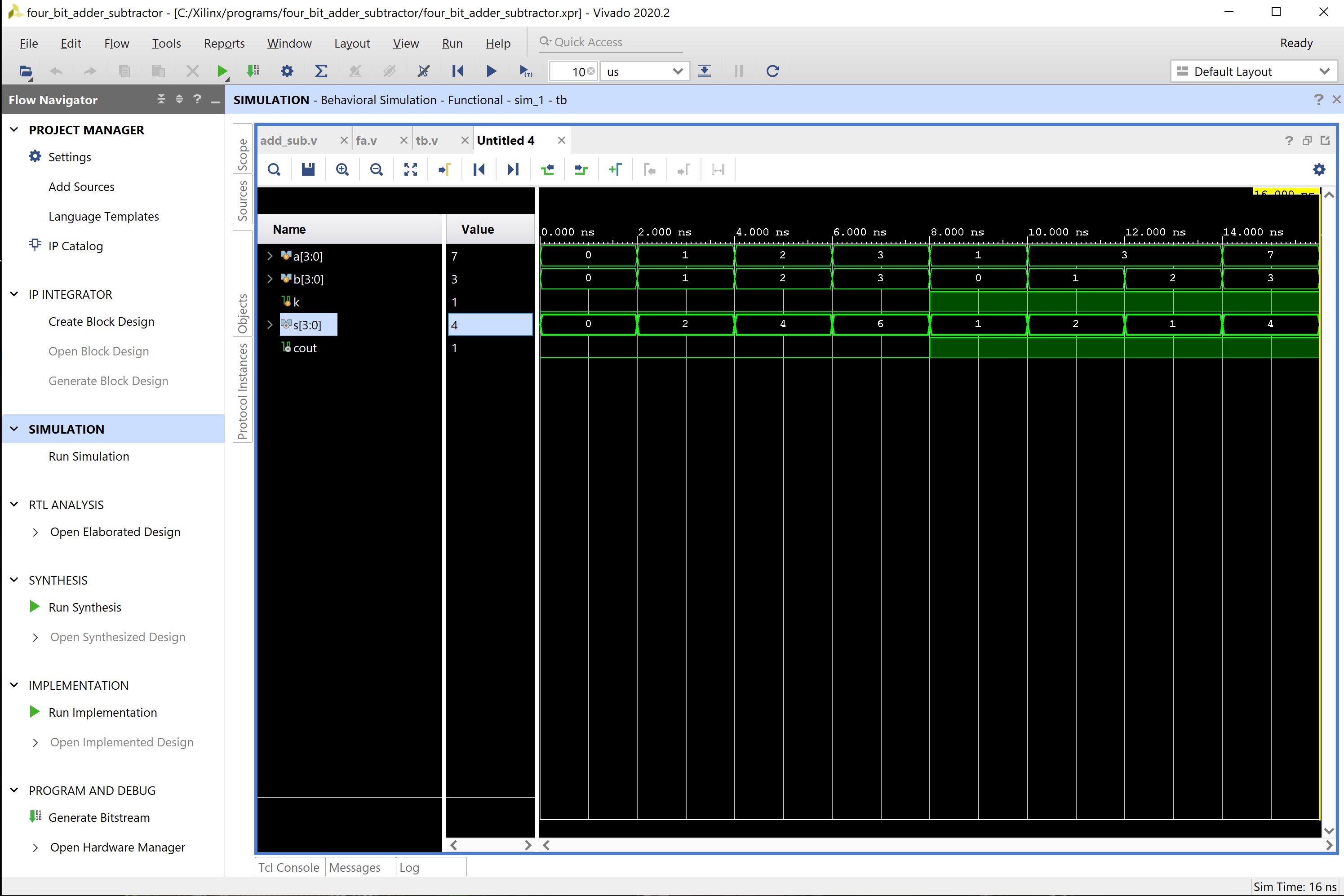Click the Restart simulation icon in the main toolbar
1344x896 pixels.
457,71
